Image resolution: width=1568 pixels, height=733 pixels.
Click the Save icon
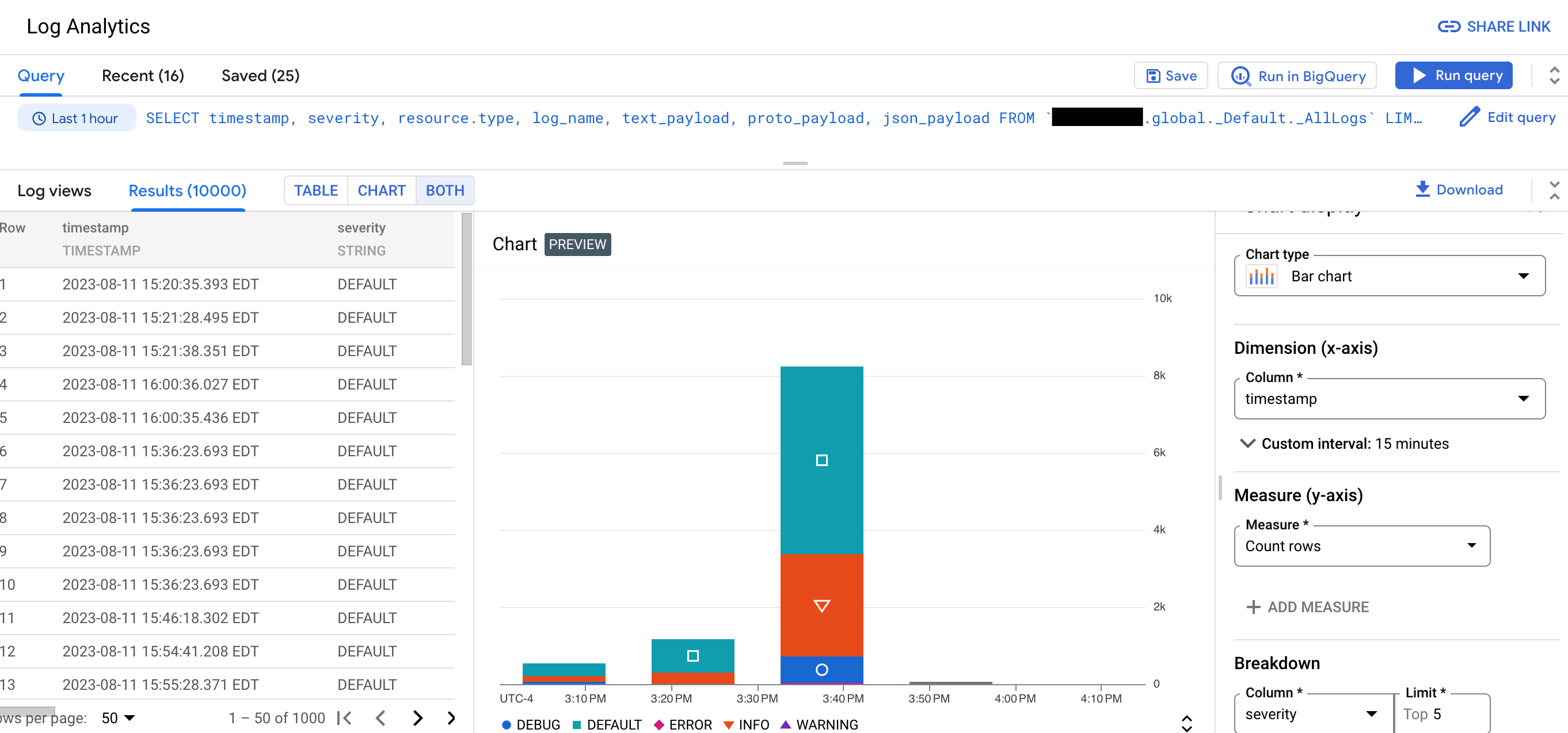pyautogui.click(x=1153, y=75)
